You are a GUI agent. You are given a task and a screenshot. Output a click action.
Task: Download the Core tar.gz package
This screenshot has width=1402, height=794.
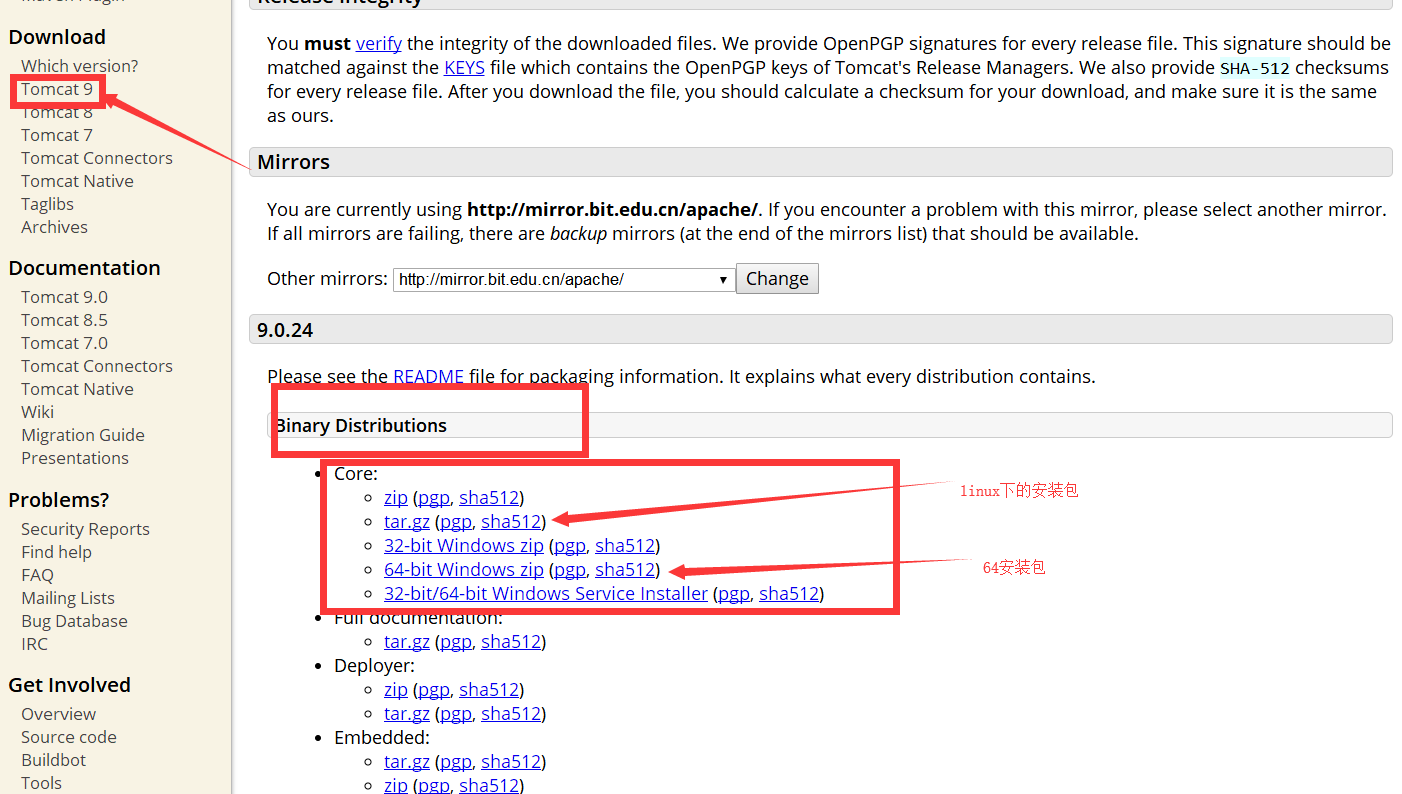point(407,521)
